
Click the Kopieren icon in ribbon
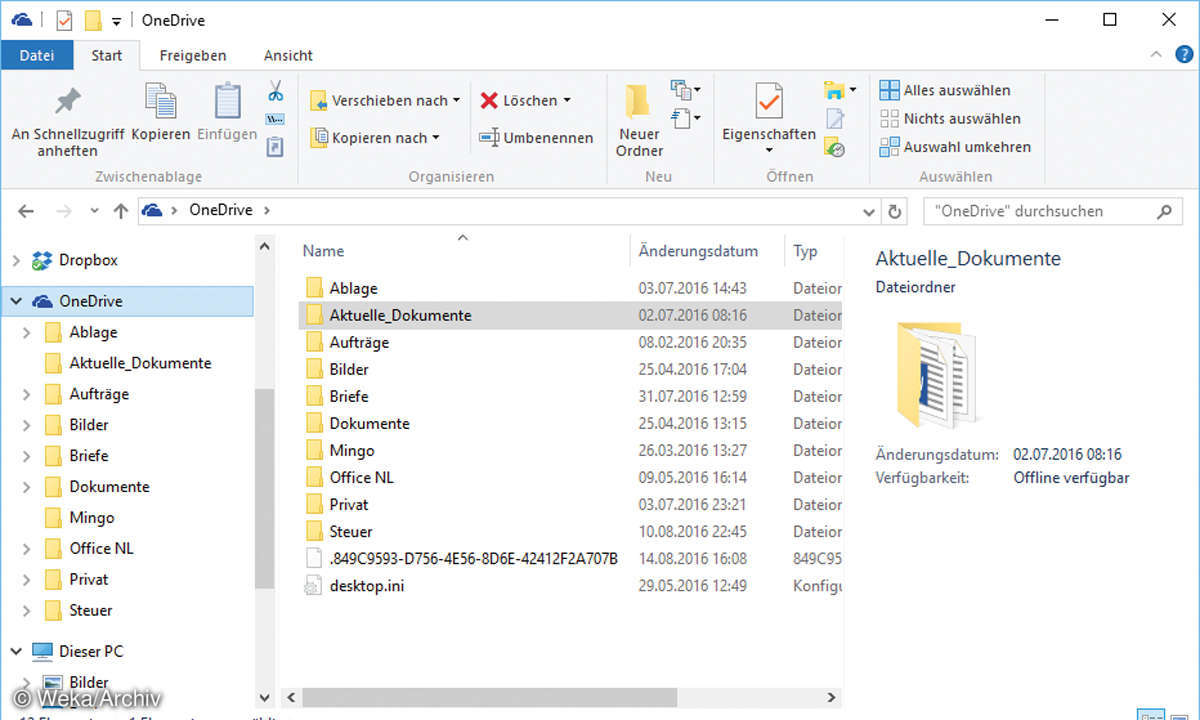tap(160, 103)
